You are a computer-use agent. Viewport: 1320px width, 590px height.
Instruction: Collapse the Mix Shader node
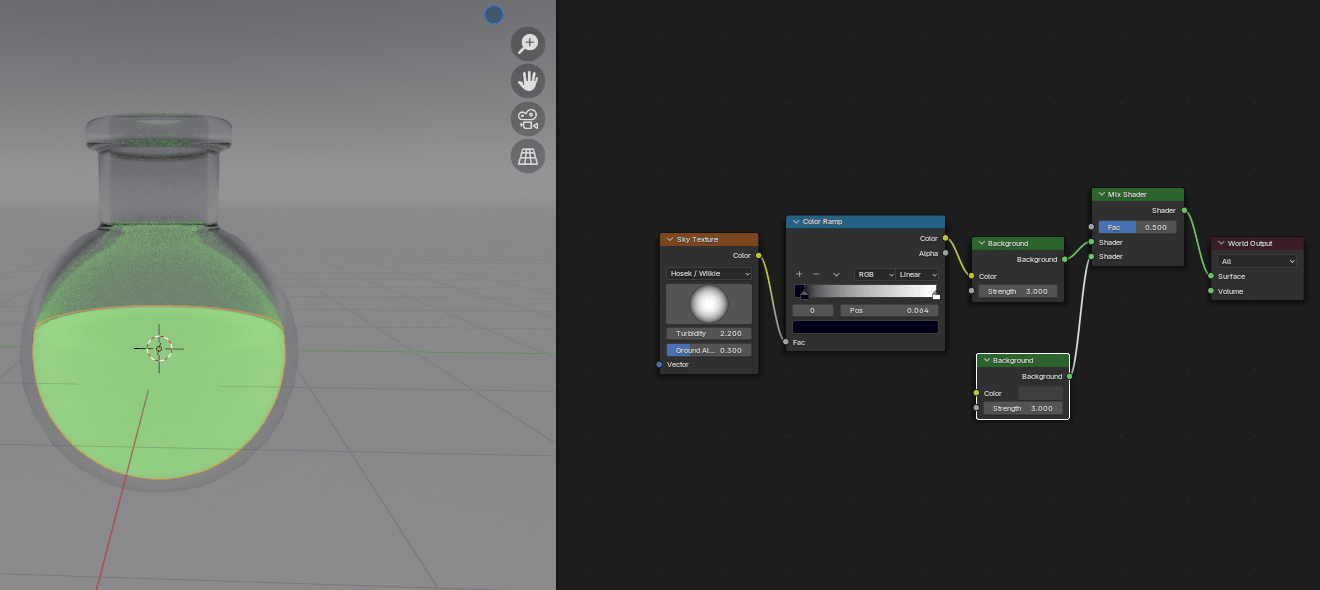pos(1101,195)
